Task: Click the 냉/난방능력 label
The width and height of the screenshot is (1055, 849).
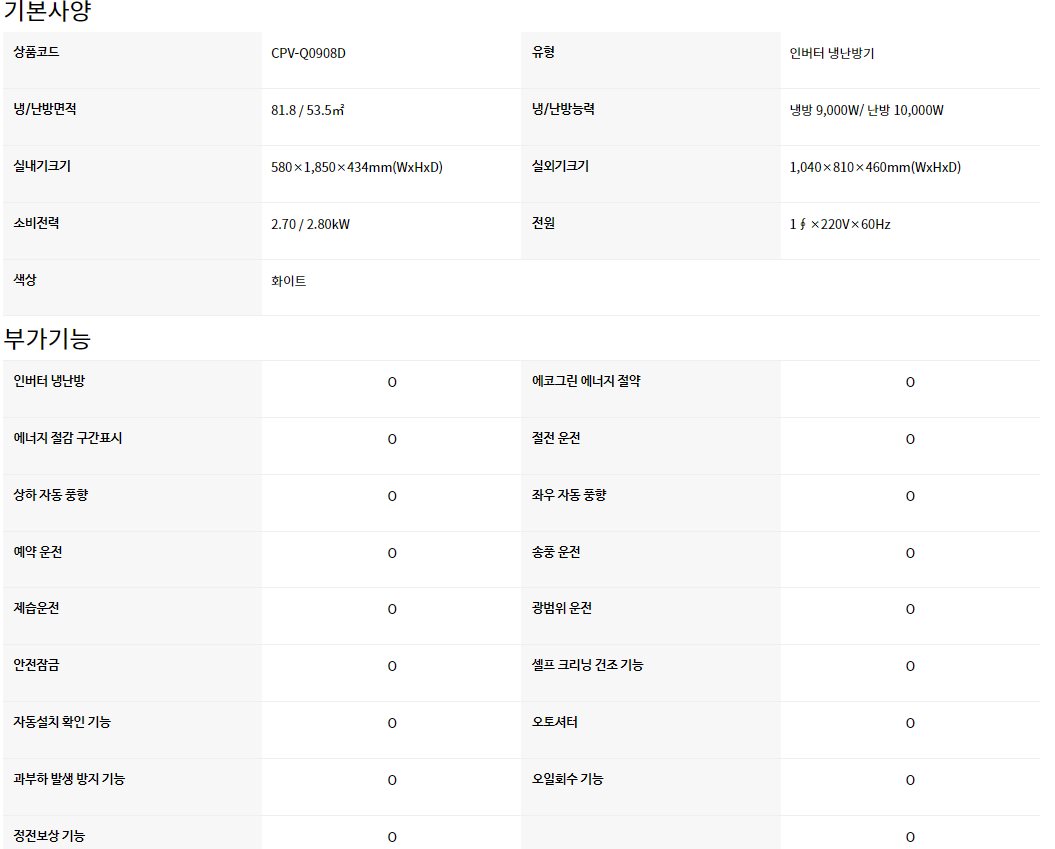Action: coord(563,109)
